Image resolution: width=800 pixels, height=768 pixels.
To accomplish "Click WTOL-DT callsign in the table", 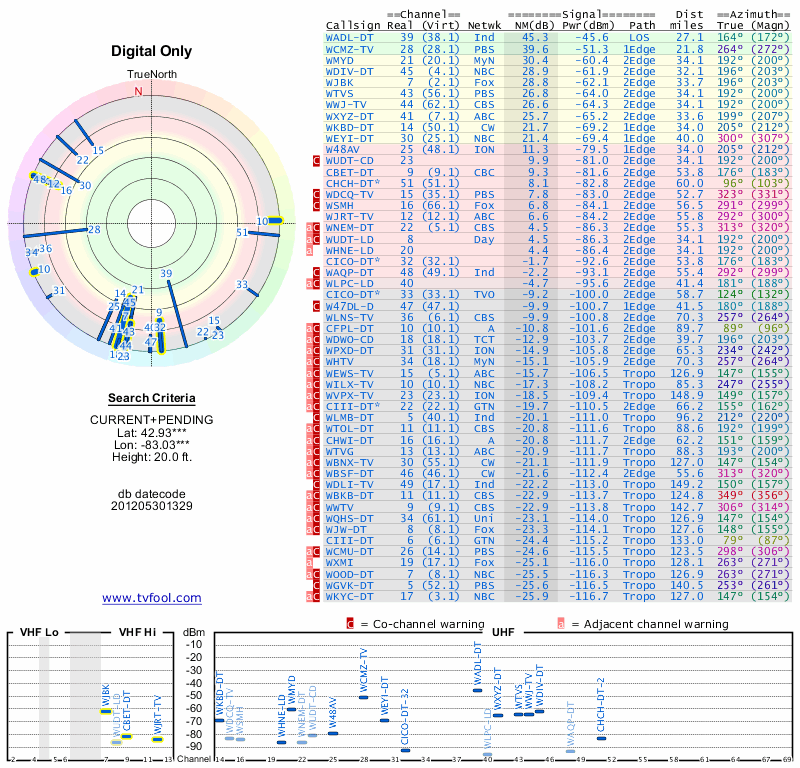I will coord(349,429).
